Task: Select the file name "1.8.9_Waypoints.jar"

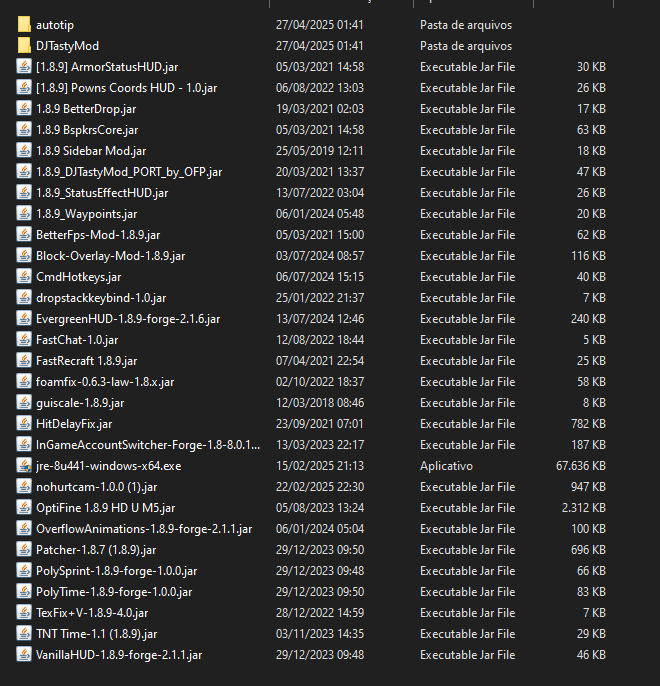Action: point(87,214)
